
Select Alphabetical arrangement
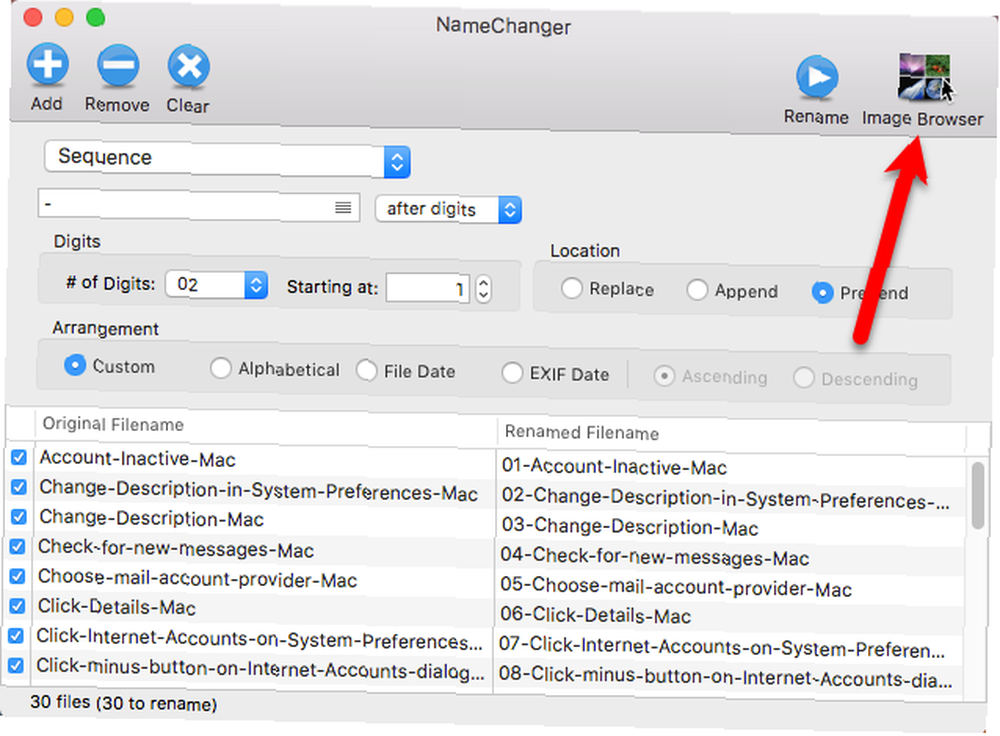tap(221, 368)
